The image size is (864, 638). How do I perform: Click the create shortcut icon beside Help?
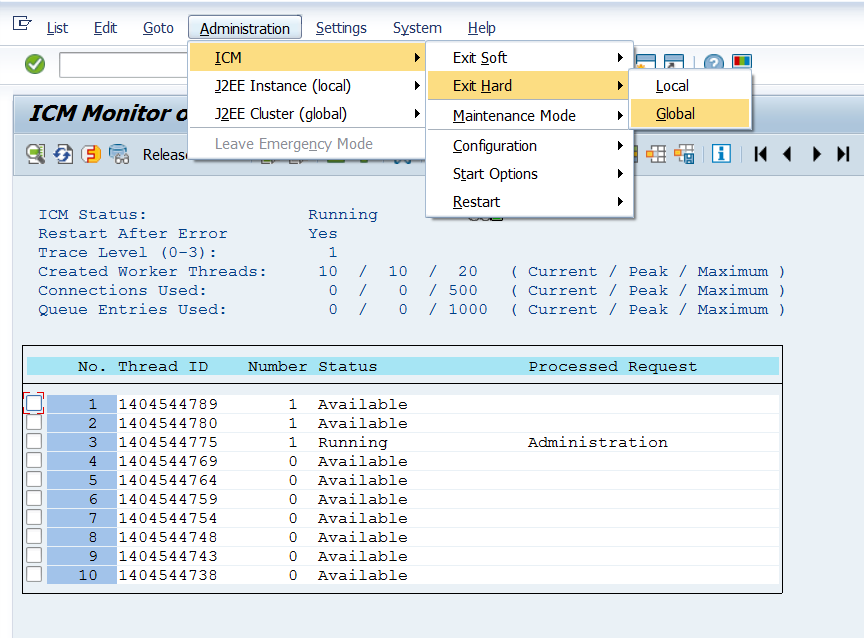(x=674, y=61)
